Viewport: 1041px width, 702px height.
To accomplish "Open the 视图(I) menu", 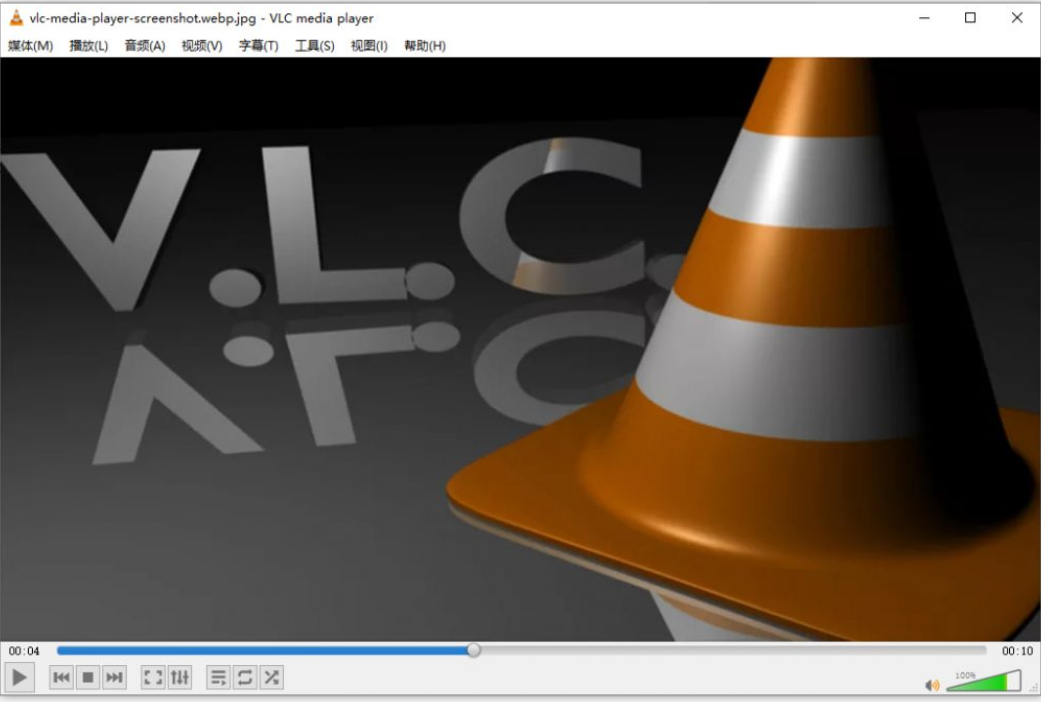I will [x=369, y=46].
